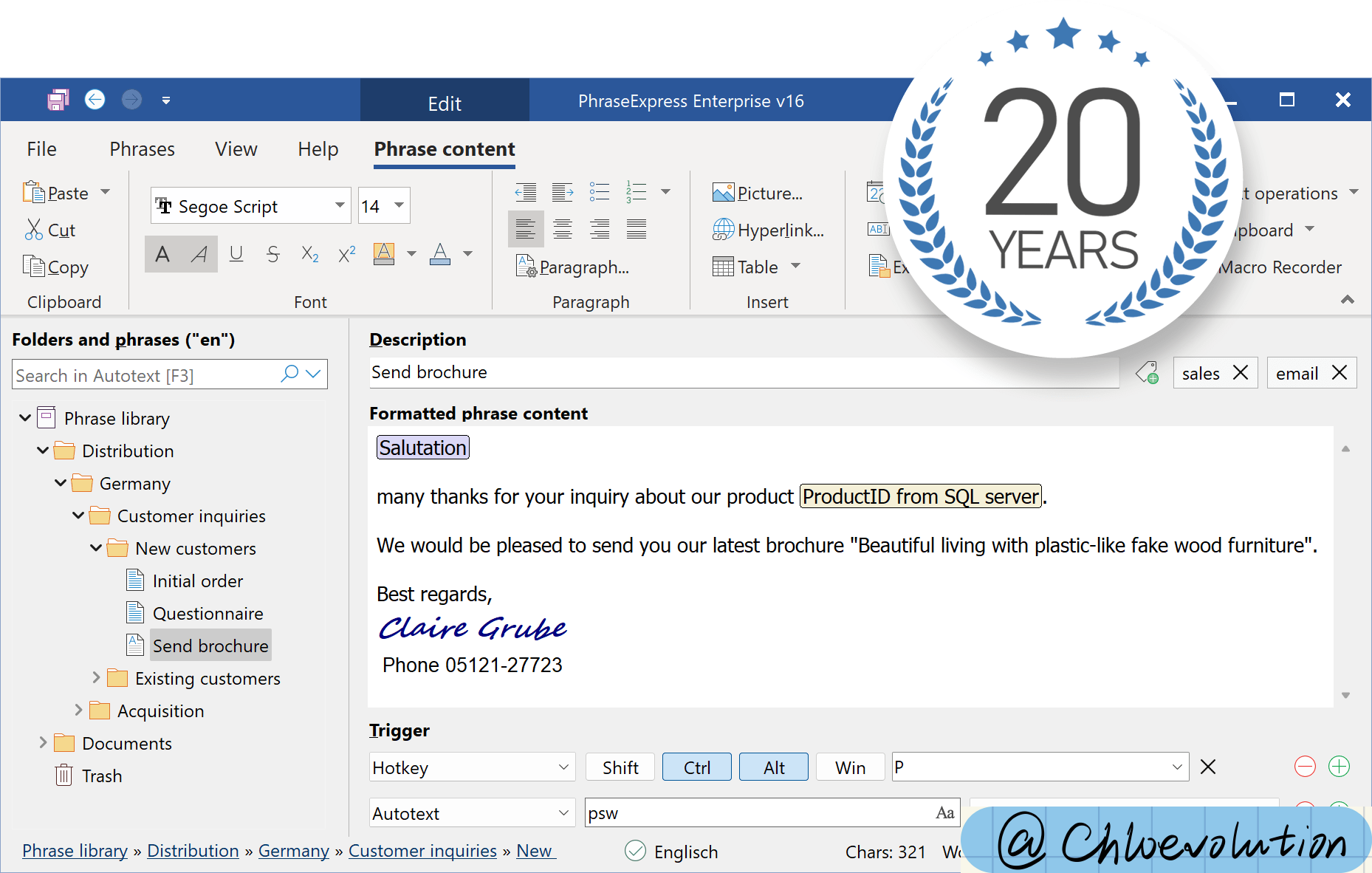Image resolution: width=1372 pixels, height=873 pixels.
Task: Add trigger with green plus icon
Action: tap(1339, 767)
